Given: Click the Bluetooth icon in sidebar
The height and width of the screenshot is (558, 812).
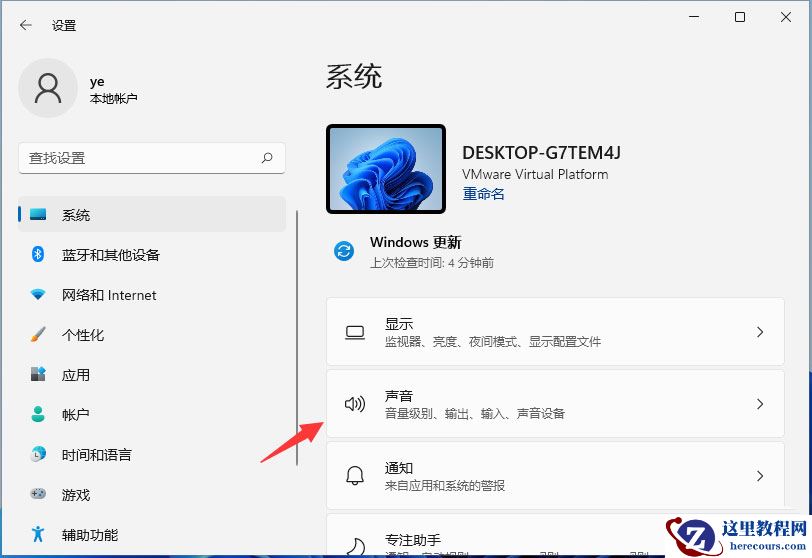Looking at the screenshot, I should pos(38,254).
